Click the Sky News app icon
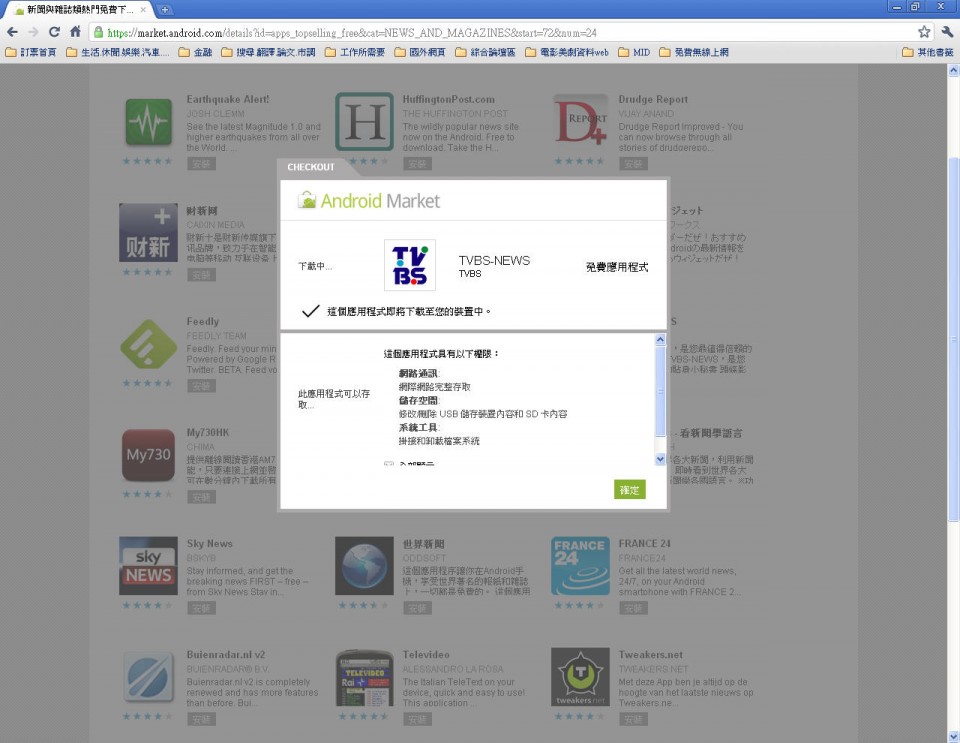This screenshot has width=960, height=743. (148, 566)
